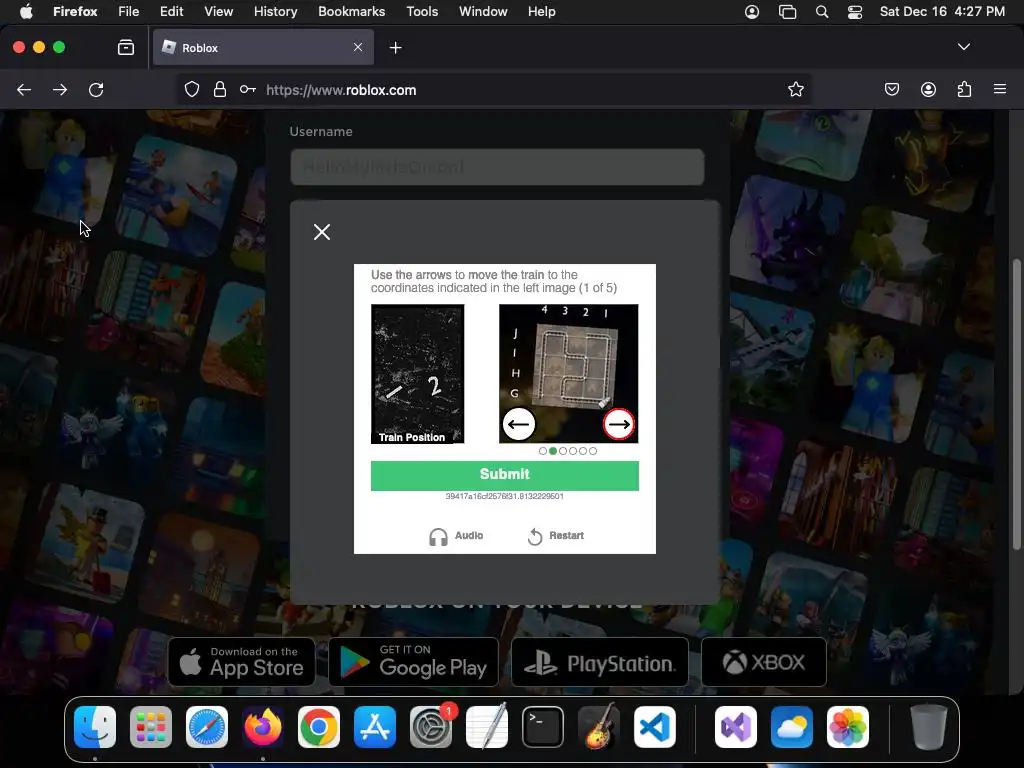Open Firefox from the dock
Viewport: 1024px width, 768px height.
263,727
